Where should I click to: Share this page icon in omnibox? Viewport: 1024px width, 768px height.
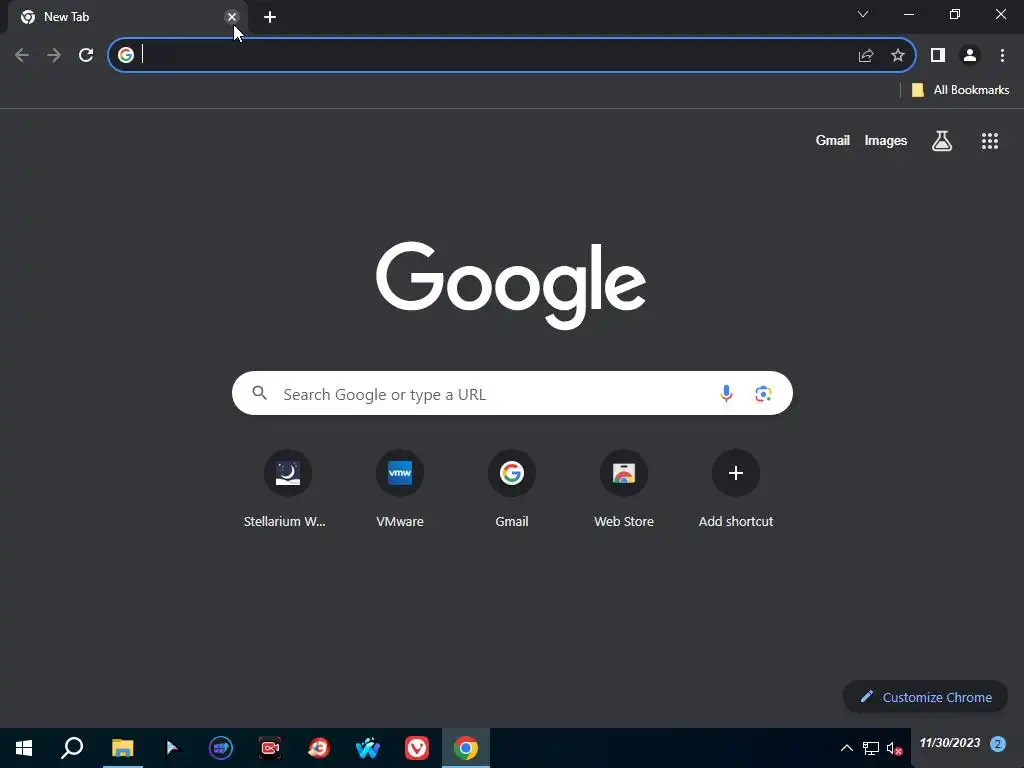[x=866, y=56]
